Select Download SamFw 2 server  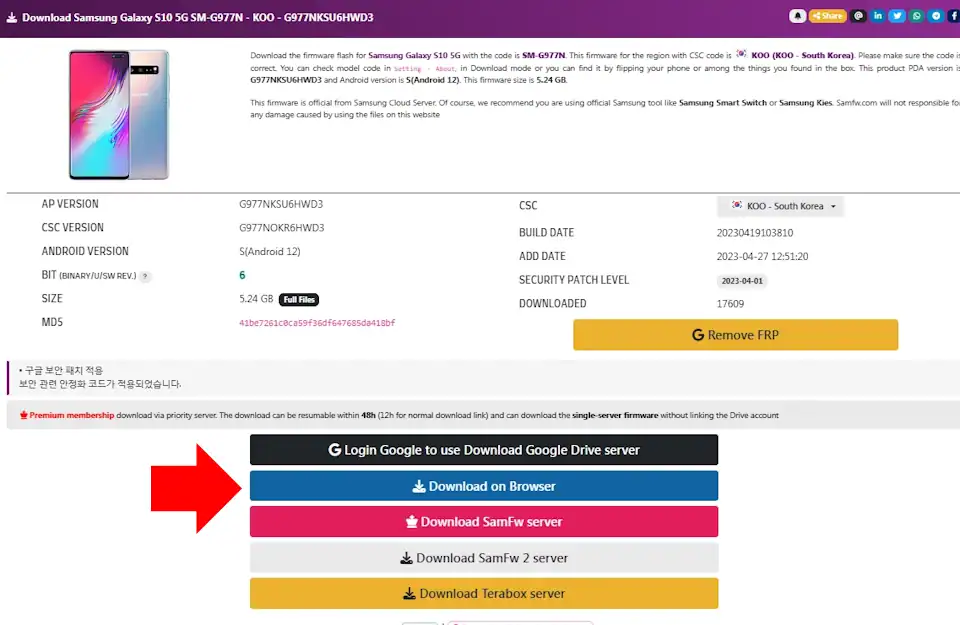click(x=484, y=558)
